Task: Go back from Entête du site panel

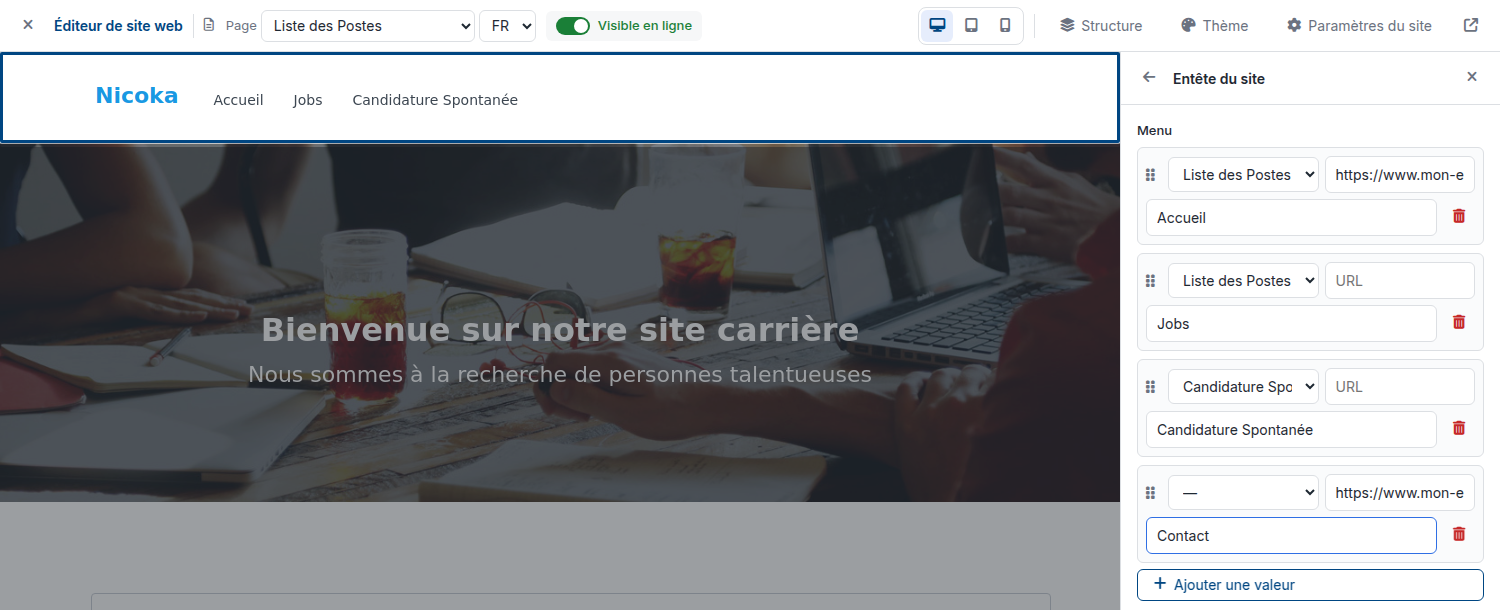Action: tap(1149, 77)
